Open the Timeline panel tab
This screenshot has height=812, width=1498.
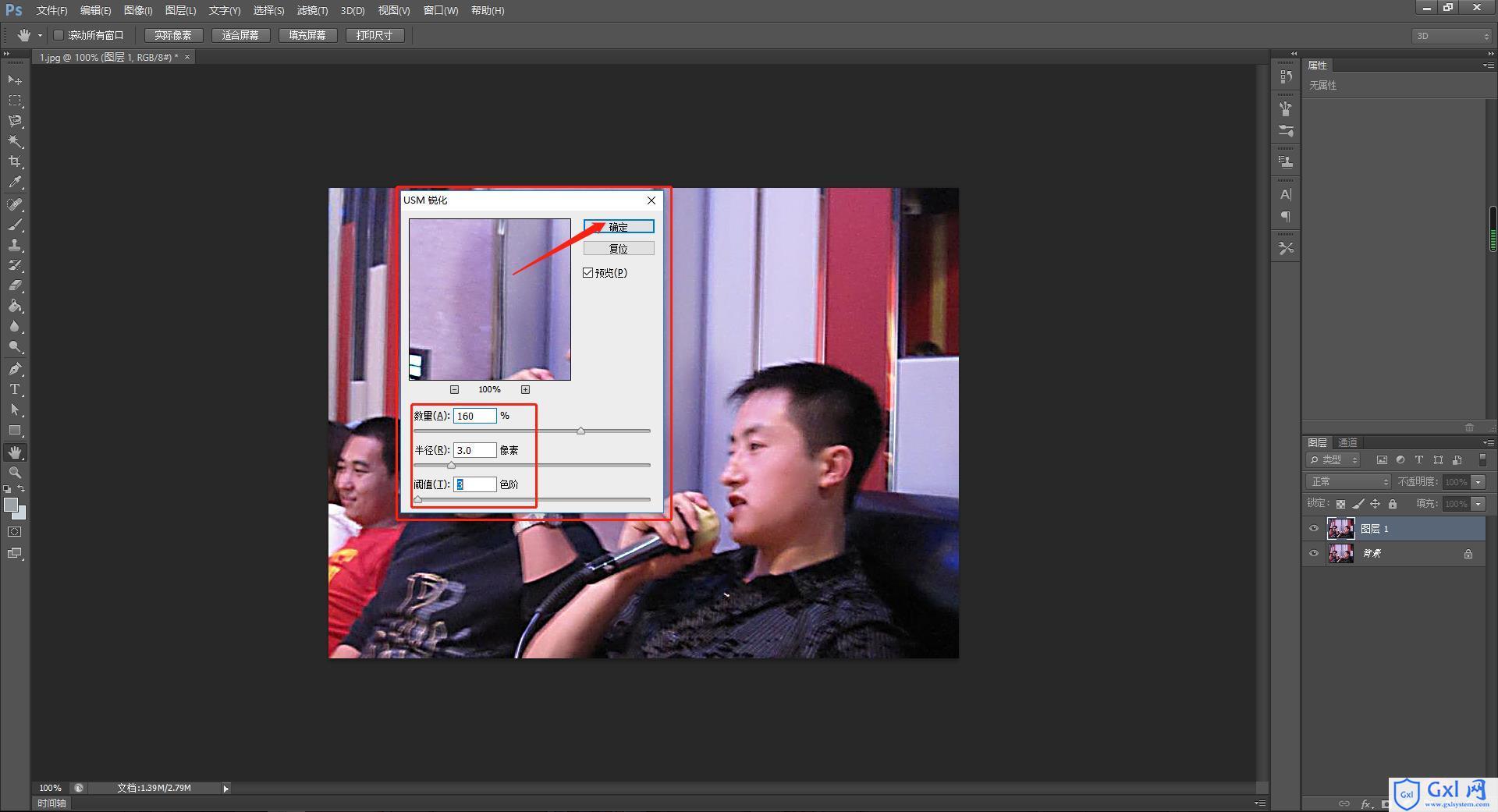[x=51, y=803]
